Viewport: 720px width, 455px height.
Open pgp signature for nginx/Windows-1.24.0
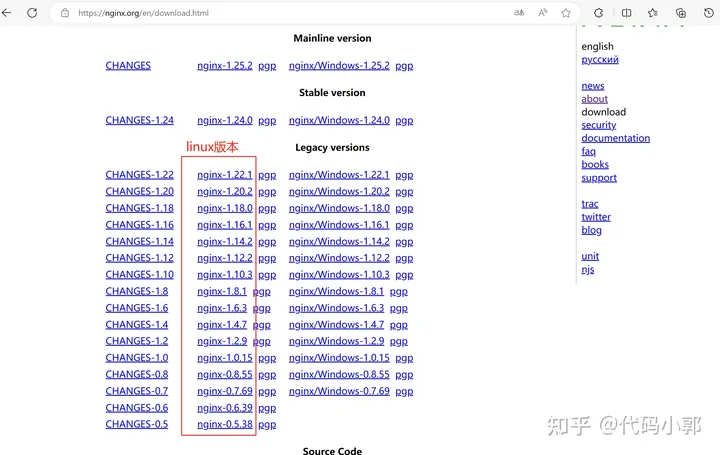pyautogui.click(x=404, y=121)
